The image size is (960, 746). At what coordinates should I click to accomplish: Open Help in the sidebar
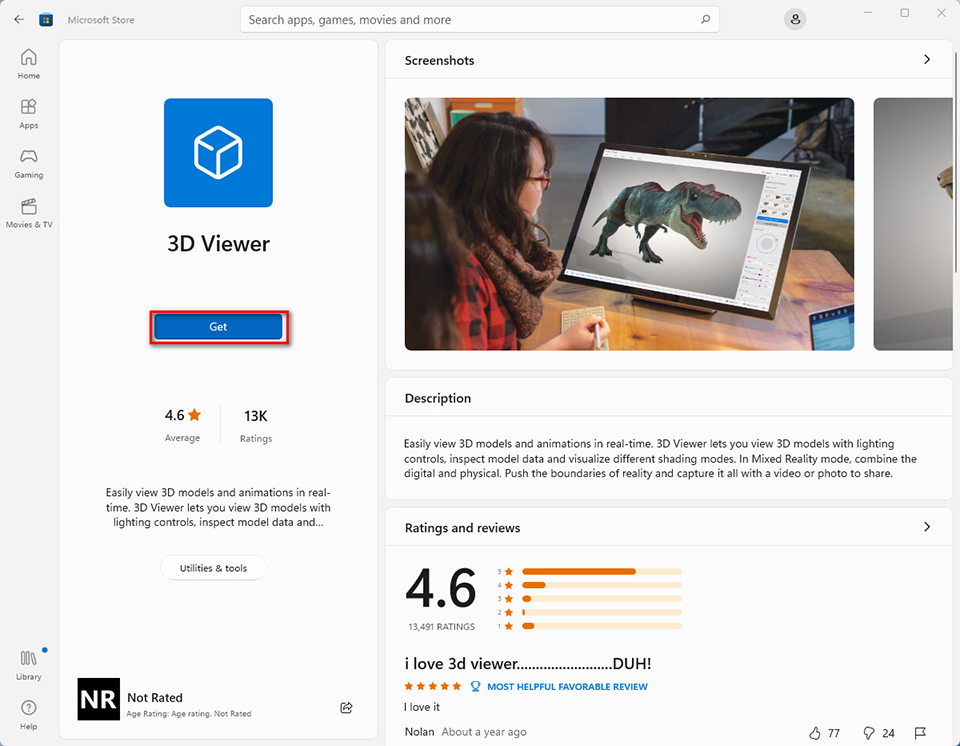click(x=29, y=715)
